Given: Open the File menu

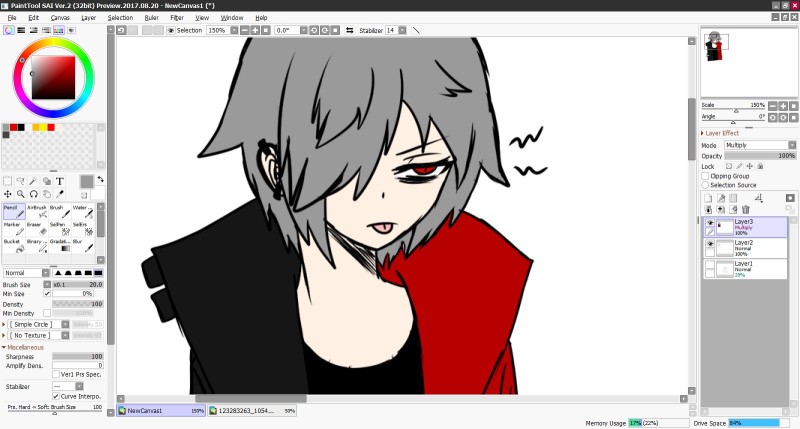Looking at the screenshot, I should [x=12, y=17].
